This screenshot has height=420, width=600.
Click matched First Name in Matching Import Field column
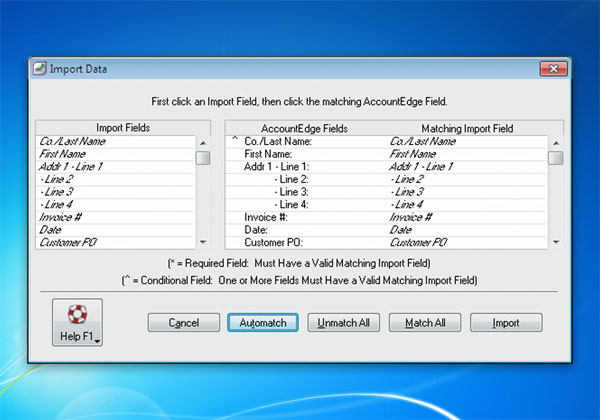pos(413,154)
